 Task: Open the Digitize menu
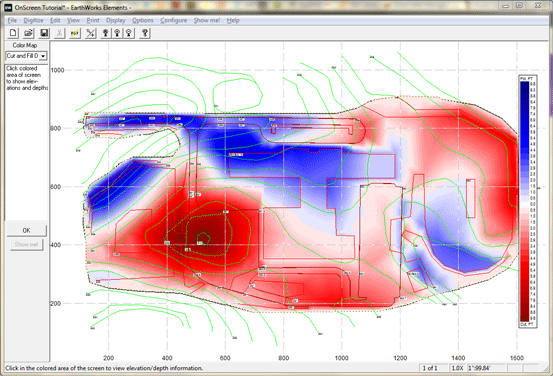point(34,20)
